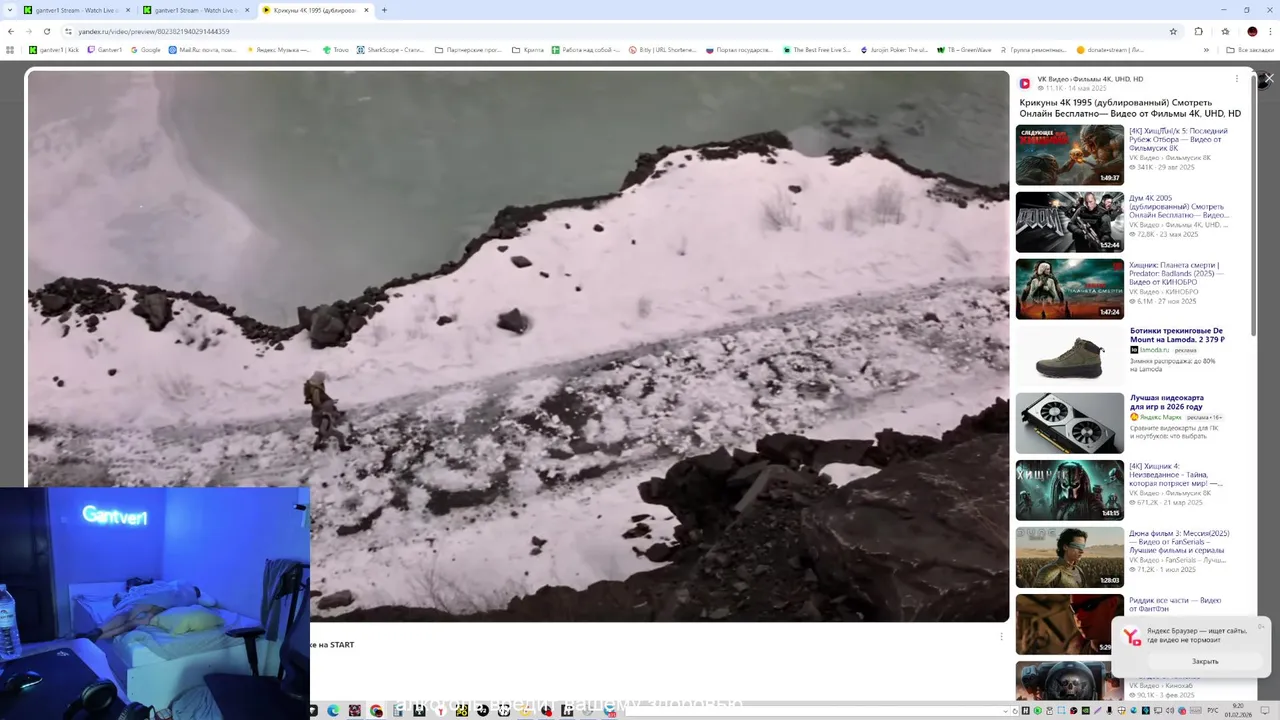Open the Trovo bookmark
The height and width of the screenshot is (720, 1280).
pos(336,49)
